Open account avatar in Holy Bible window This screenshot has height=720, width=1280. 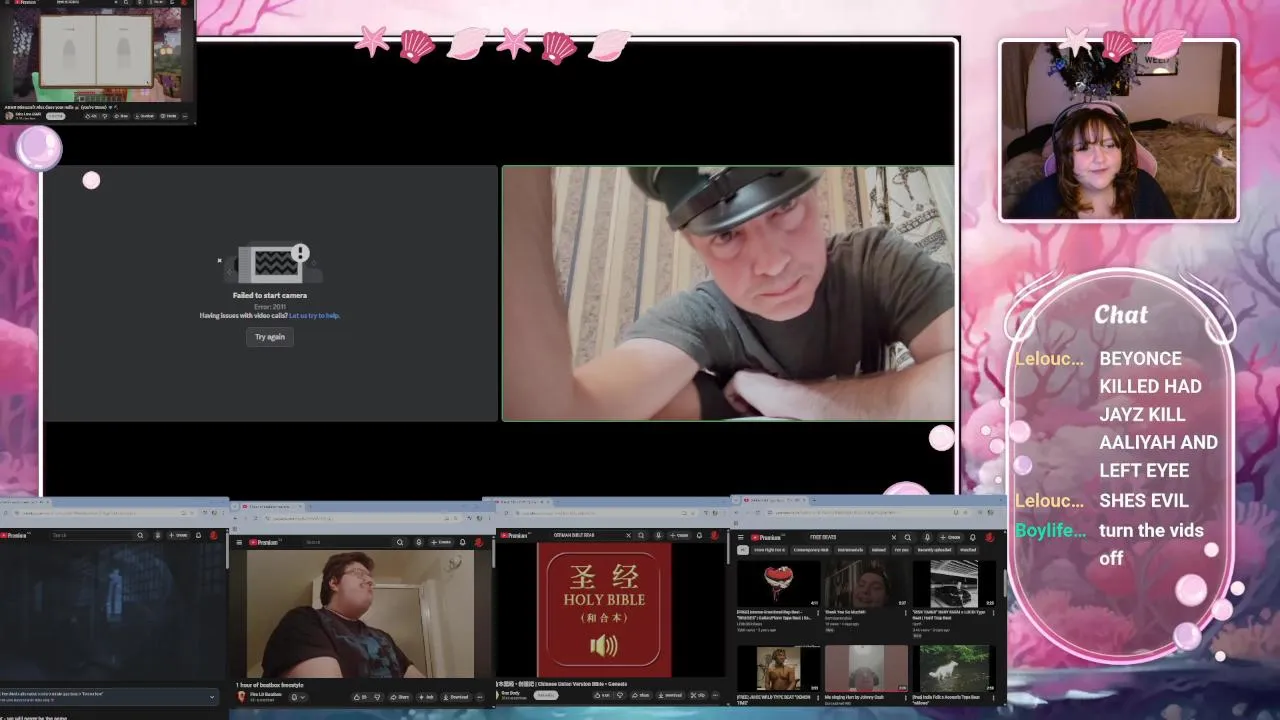coord(714,535)
